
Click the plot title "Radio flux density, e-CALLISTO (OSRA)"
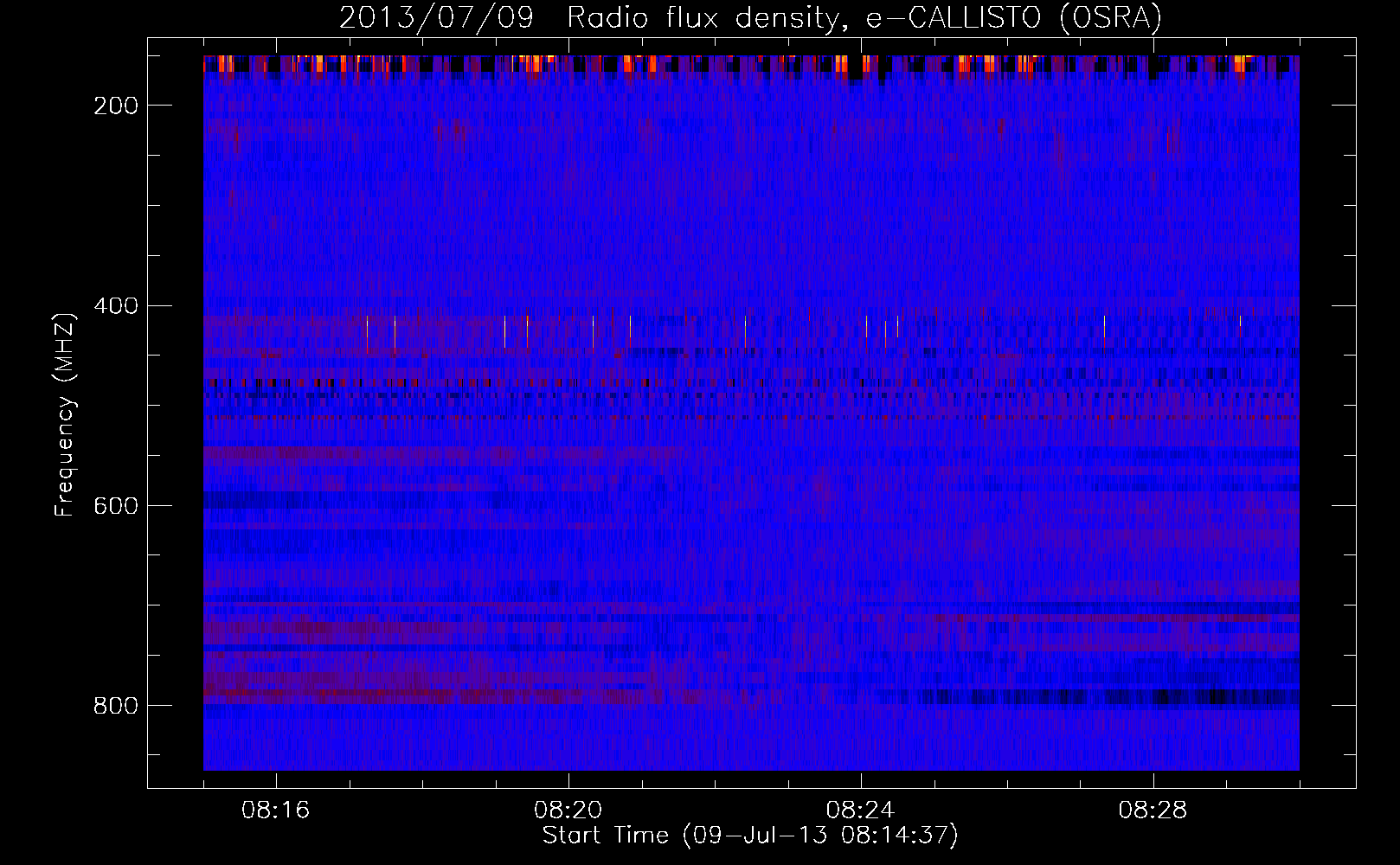864,18
